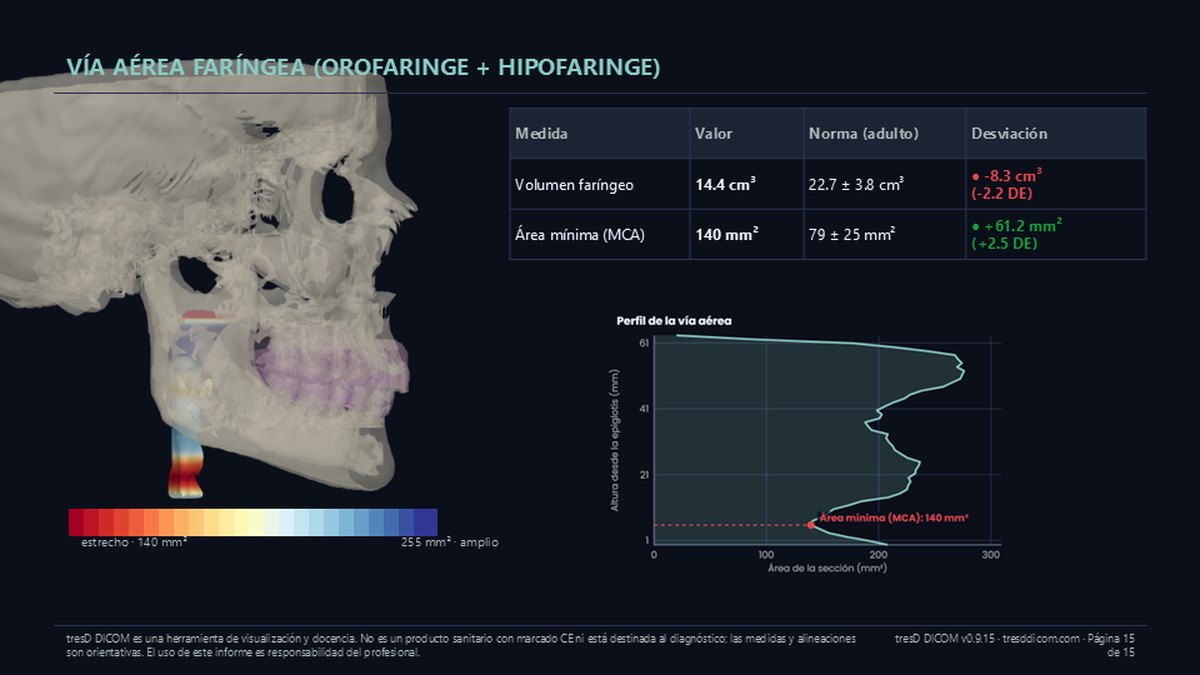Image resolution: width=1200 pixels, height=675 pixels.
Task: Click the Área mínima (MCA): 140 mm² chart label
Action: click(x=894, y=517)
